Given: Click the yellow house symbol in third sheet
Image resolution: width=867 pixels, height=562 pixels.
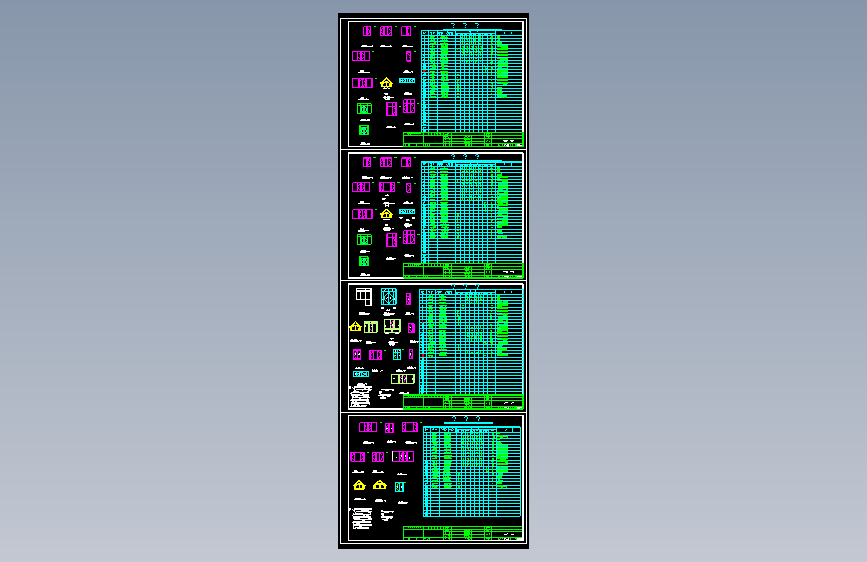Looking at the screenshot, I should (356, 327).
